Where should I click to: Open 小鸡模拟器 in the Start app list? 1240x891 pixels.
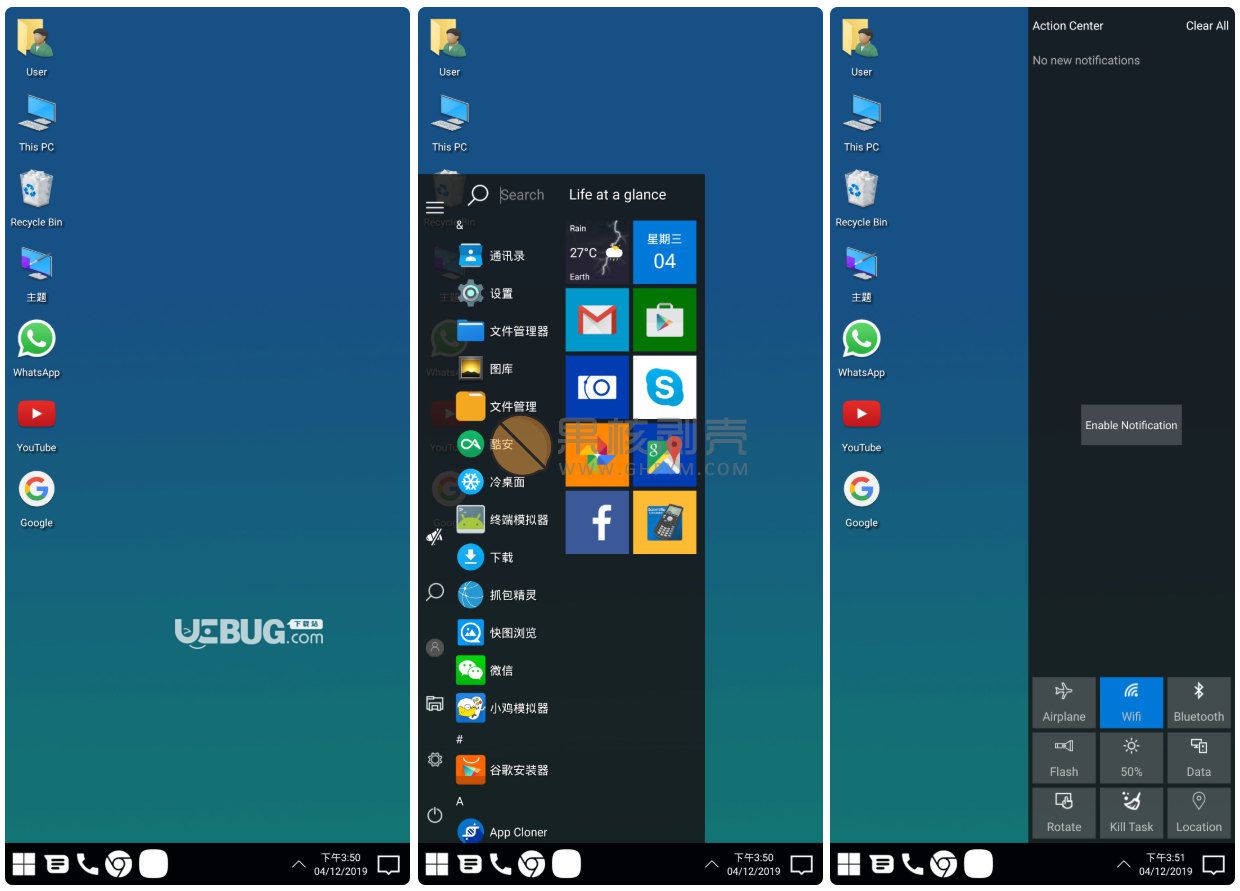pyautogui.click(x=503, y=708)
